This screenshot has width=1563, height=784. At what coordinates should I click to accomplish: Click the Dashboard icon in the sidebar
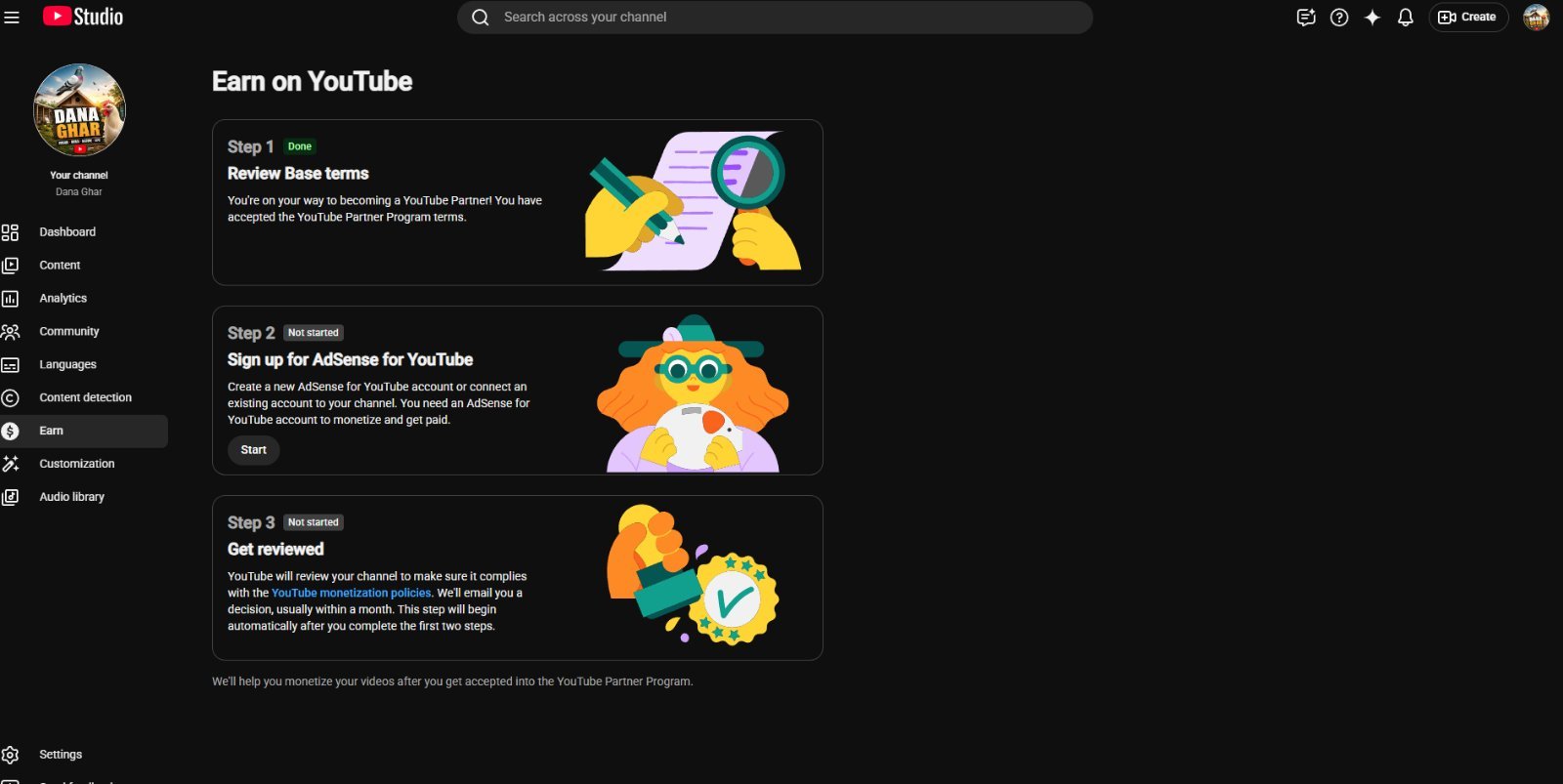pyautogui.click(x=11, y=232)
